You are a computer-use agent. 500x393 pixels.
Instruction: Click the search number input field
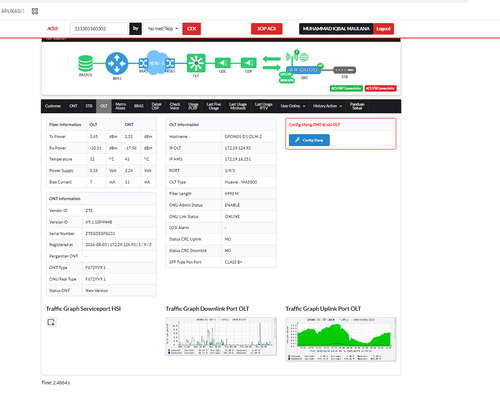click(98, 29)
